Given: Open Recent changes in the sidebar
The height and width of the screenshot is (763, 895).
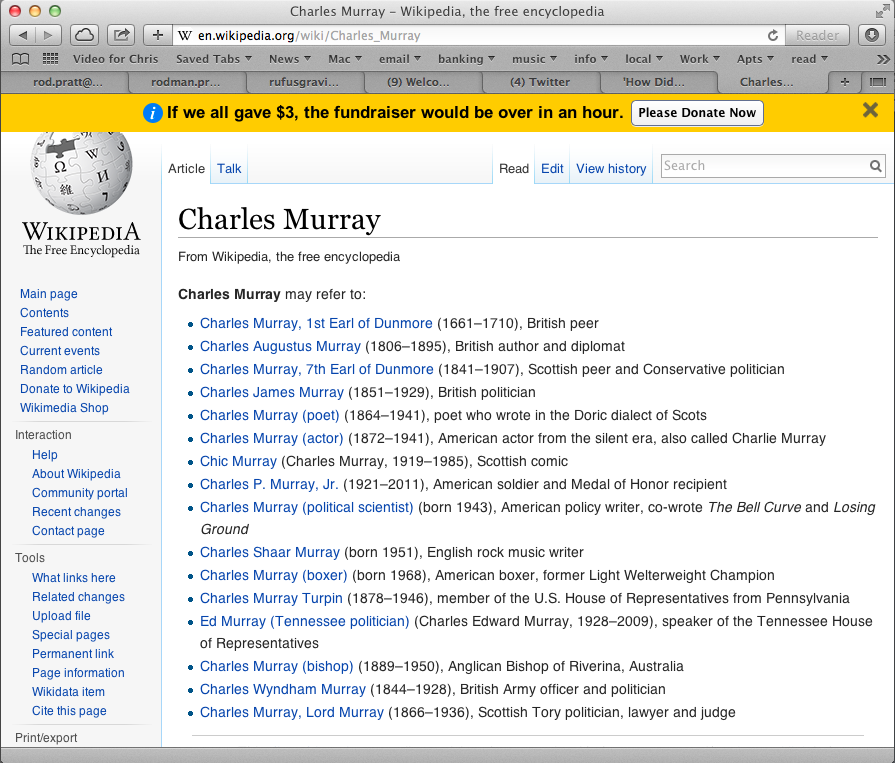Looking at the screenshot, I should pyautogui.click(x=76, y=512).
